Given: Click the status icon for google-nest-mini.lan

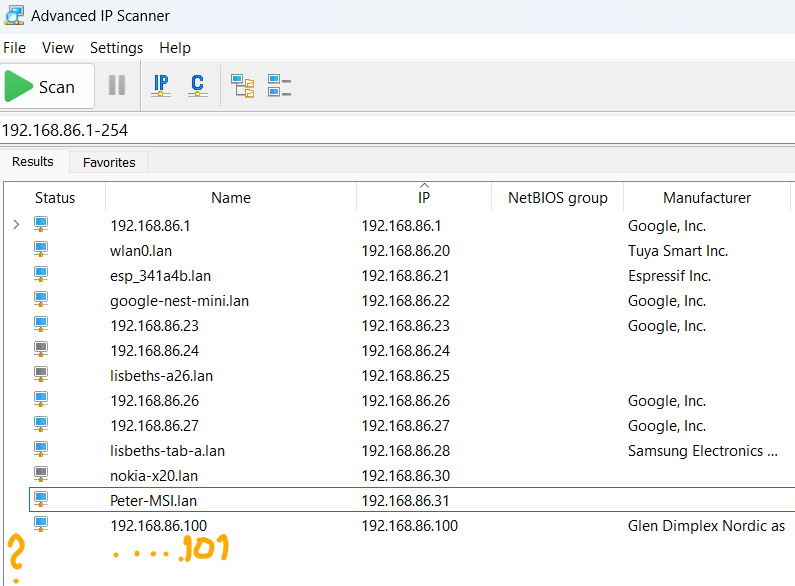Looking at the screenshot, I should (41, 300).
